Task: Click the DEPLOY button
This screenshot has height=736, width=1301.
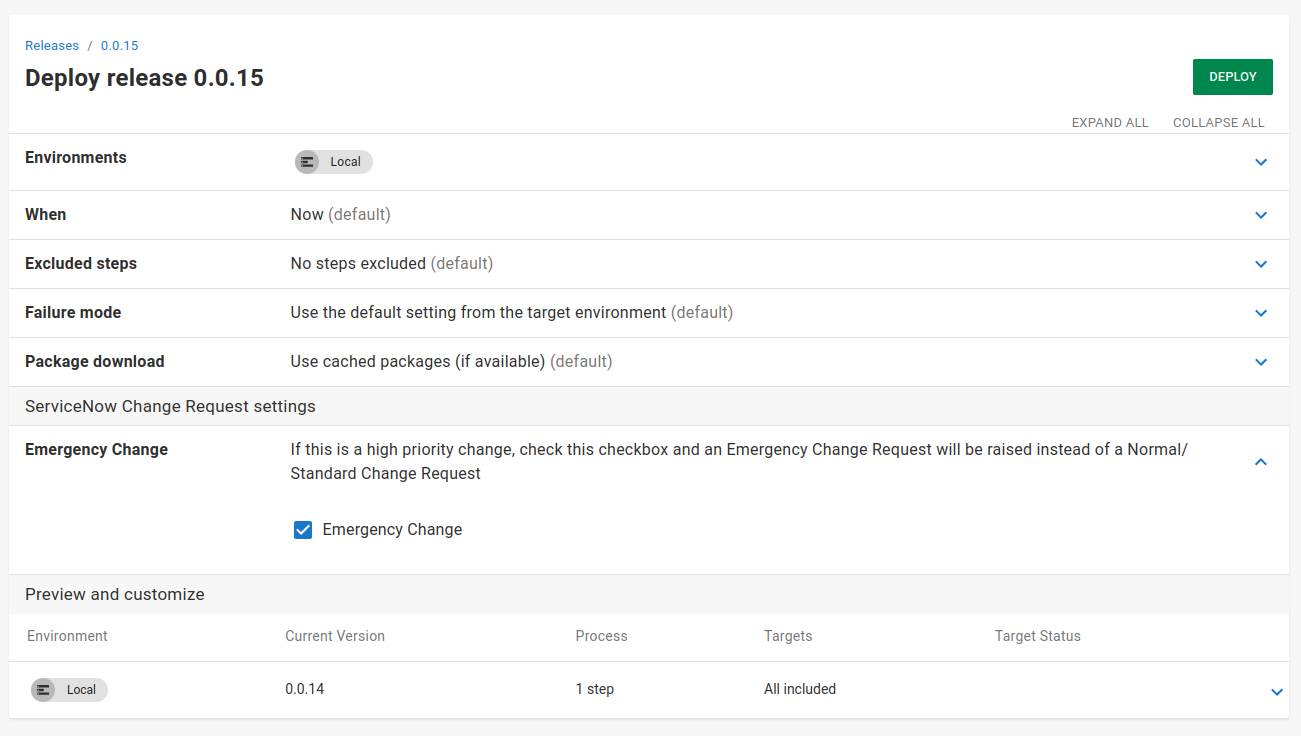Action: point(1232,77)
